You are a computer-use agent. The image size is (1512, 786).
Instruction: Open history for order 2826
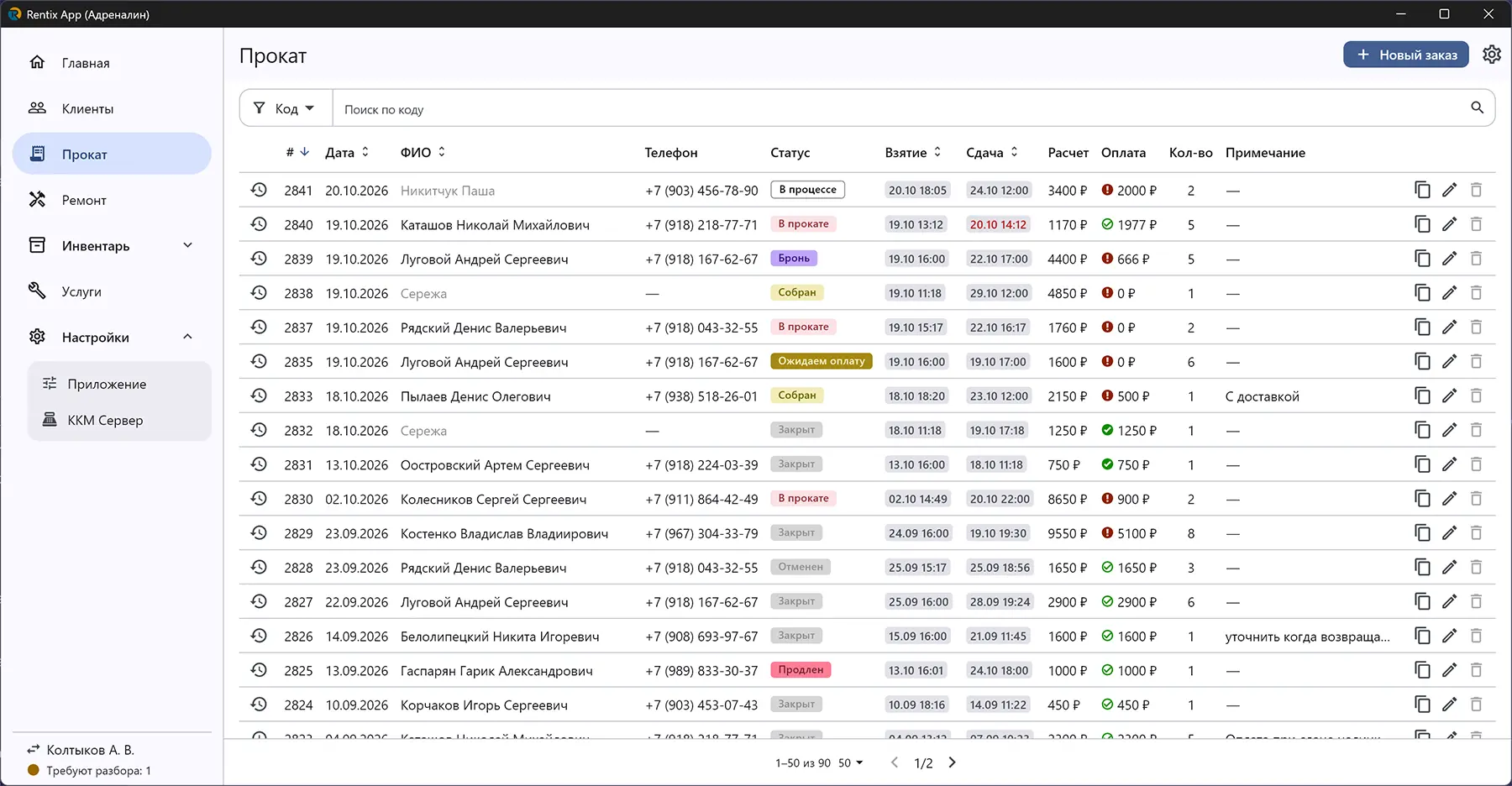point(259,636)
